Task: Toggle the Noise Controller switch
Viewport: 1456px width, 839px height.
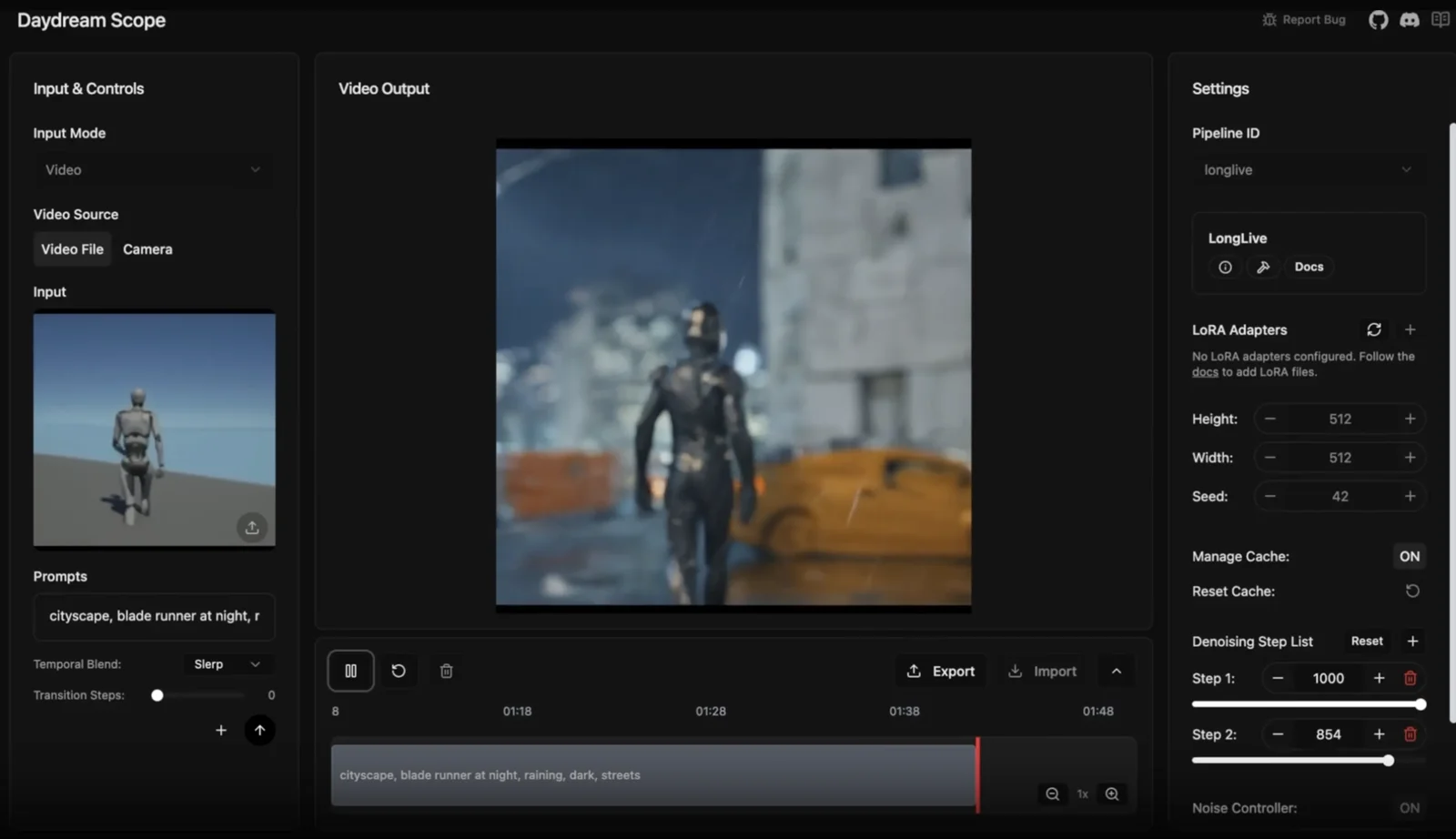Action: point(1410,807)
